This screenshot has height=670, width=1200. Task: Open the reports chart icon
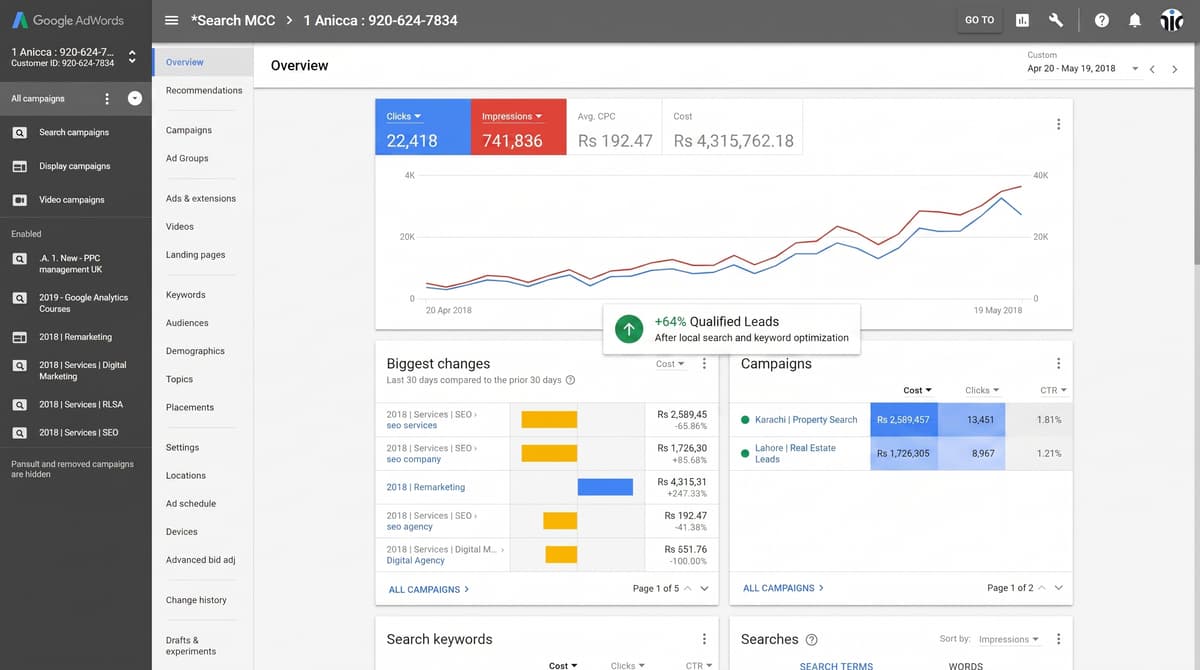1022,20
